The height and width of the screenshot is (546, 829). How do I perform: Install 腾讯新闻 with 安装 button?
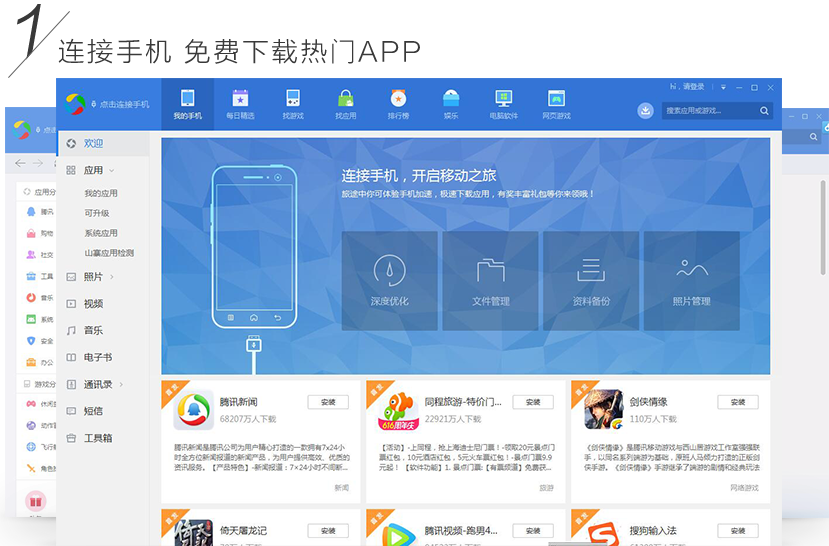(x=328, y=402)
